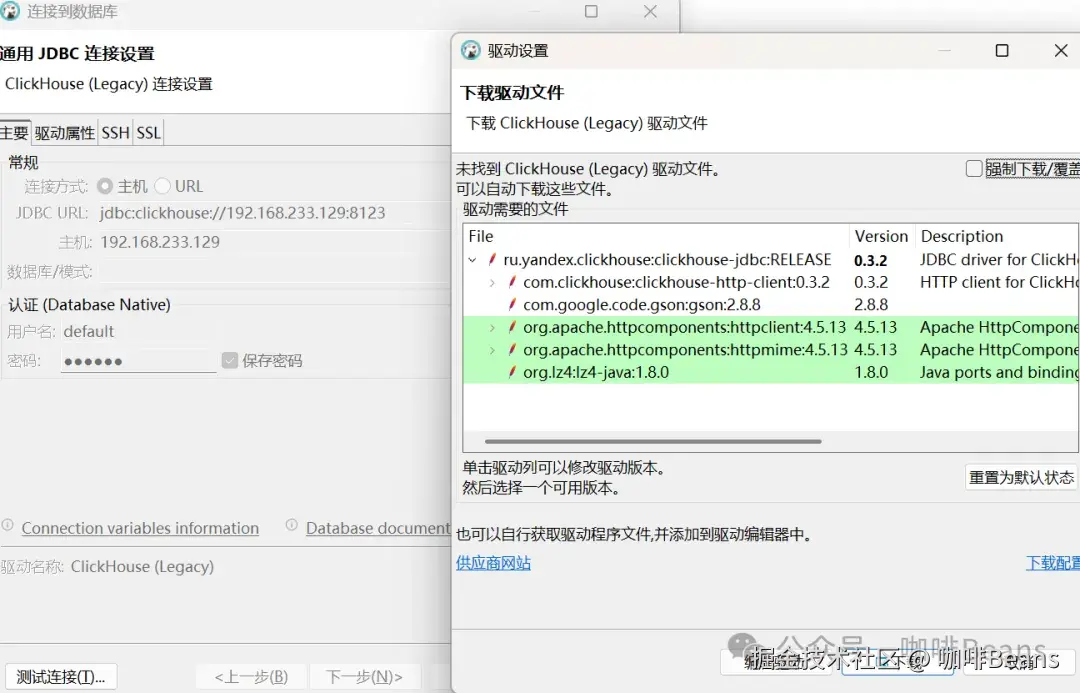Click the 密码 password field
1080x693 pixels.
click(138, 361)
